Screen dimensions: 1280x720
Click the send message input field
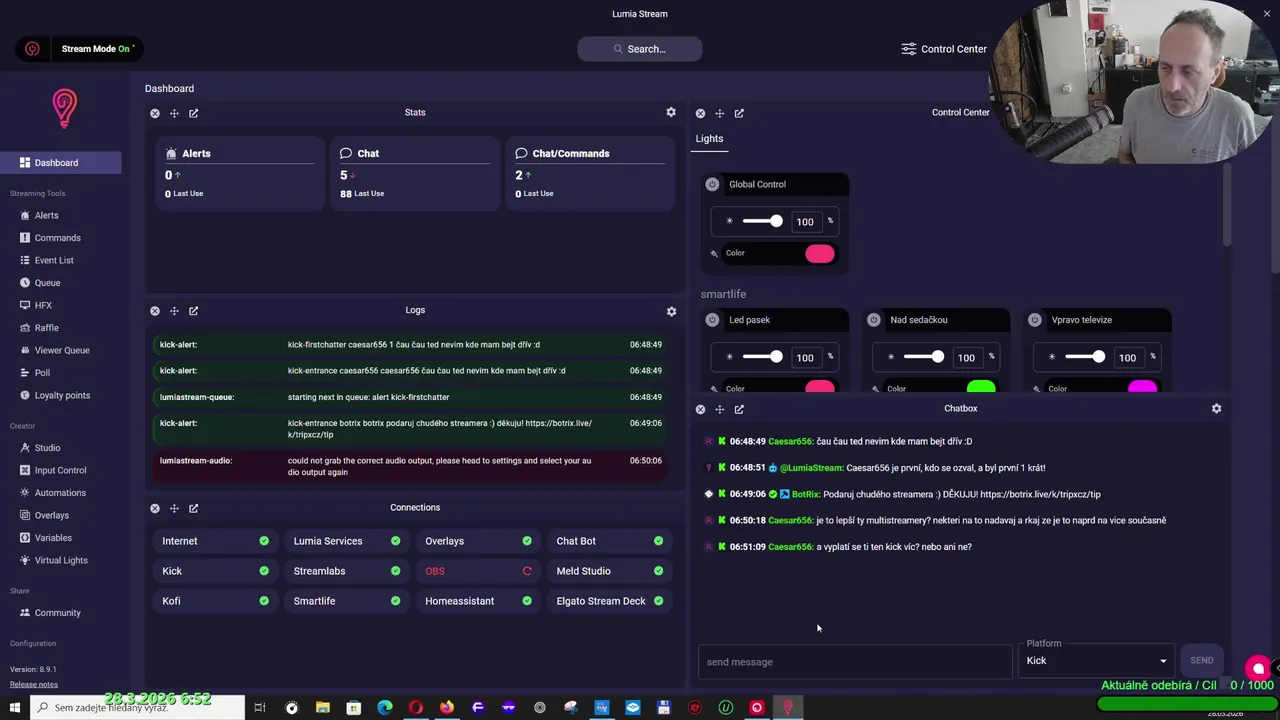855,662
